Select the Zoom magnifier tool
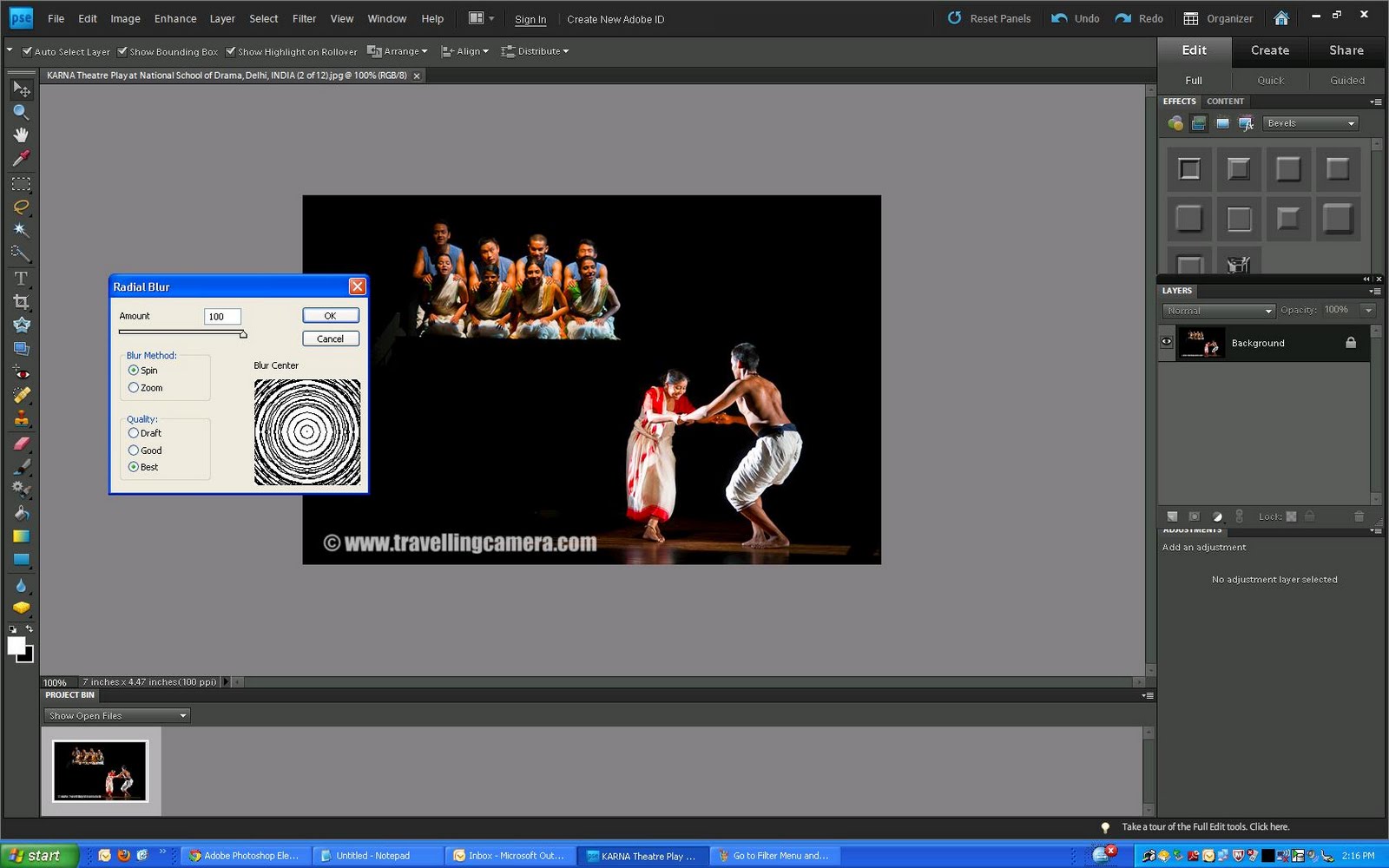 point(21,112)
